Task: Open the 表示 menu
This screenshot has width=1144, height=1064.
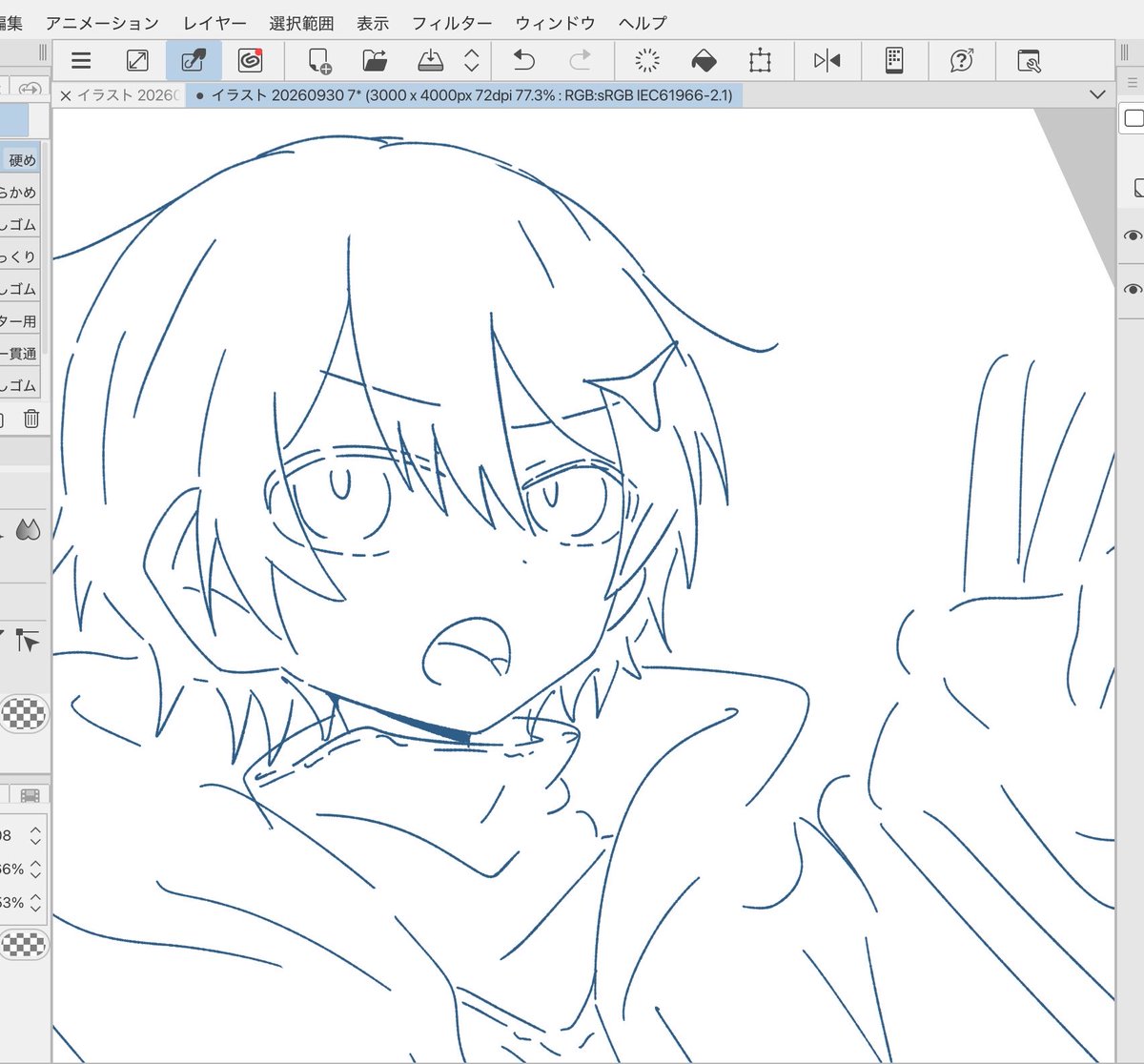Action: pyautogui.click(x=373, y=23)
